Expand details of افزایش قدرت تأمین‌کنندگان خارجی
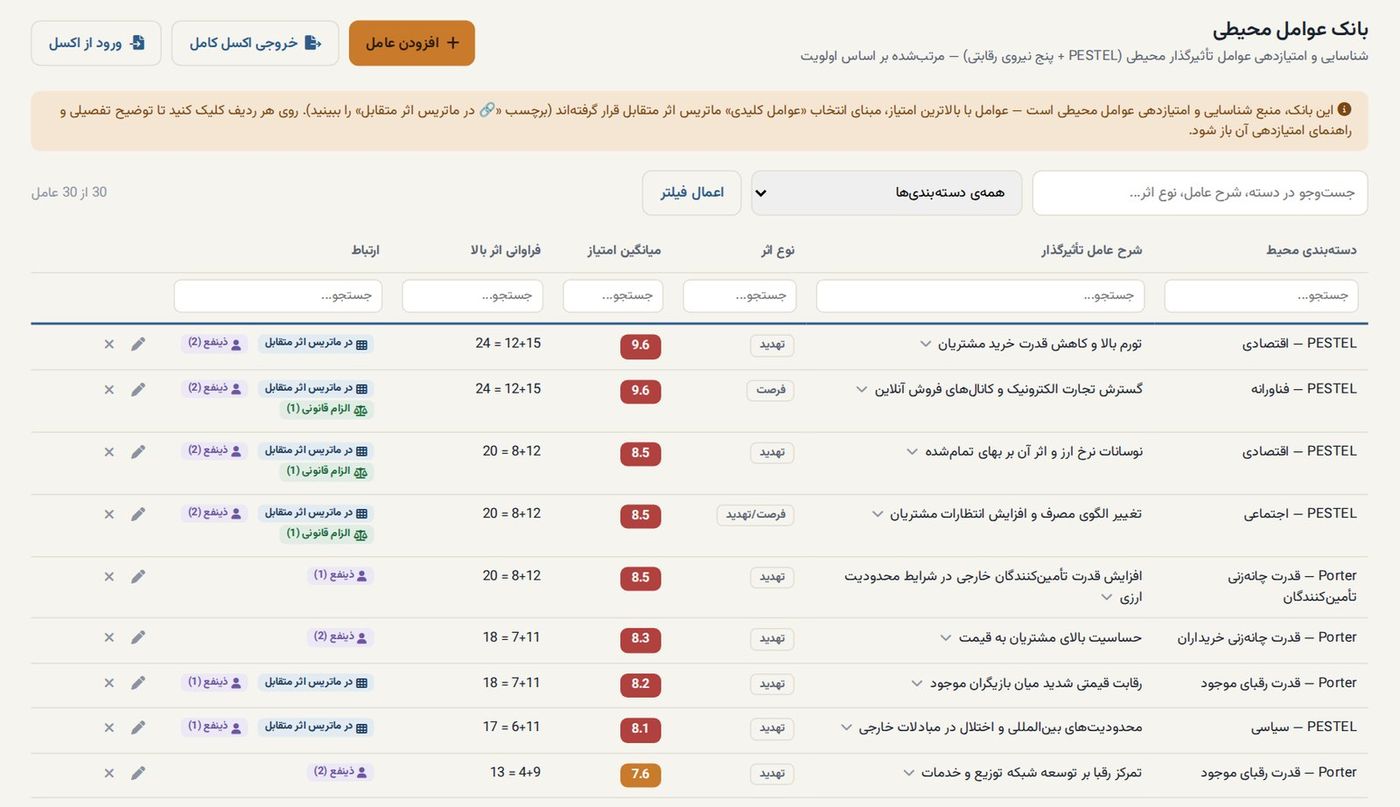 tap(1106, 597)
